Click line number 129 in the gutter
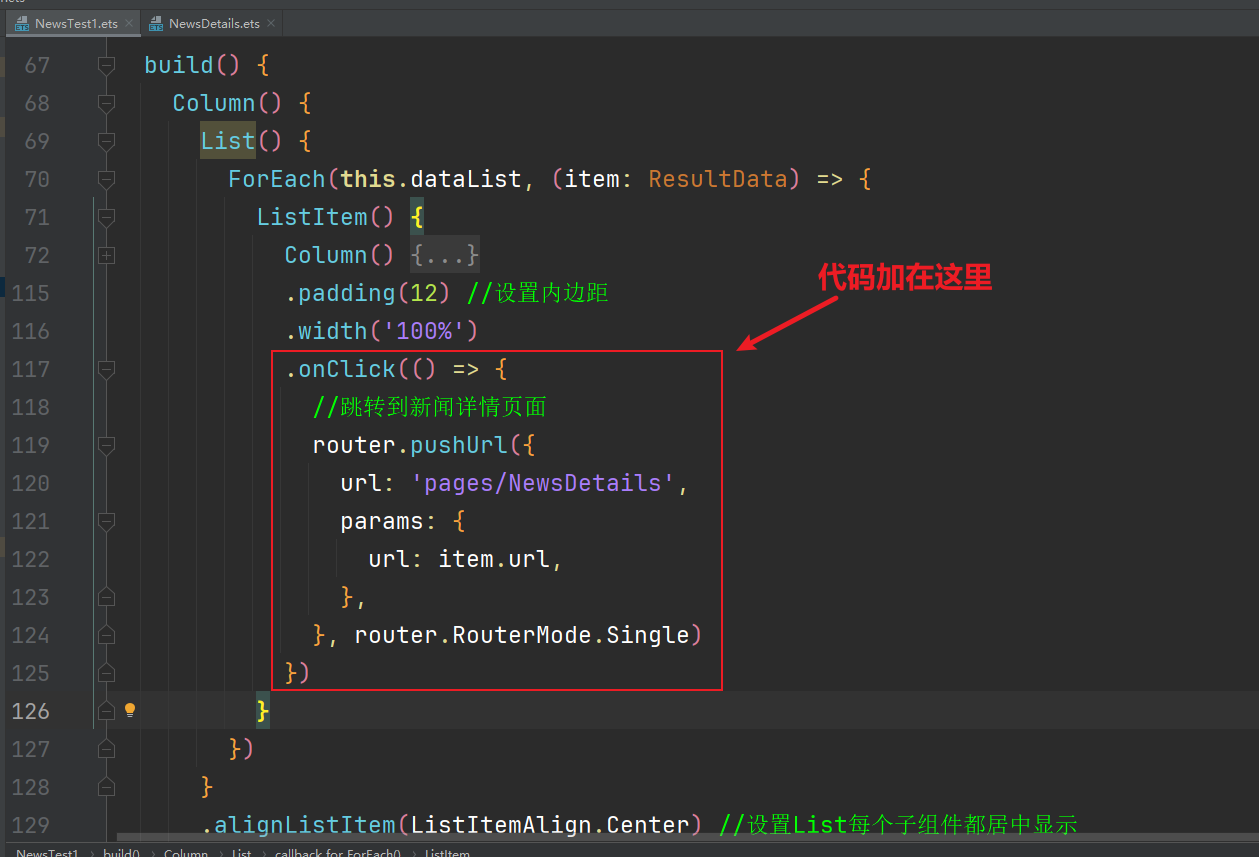This screenshot has width=1259, height=857. (x=30, y=825)
